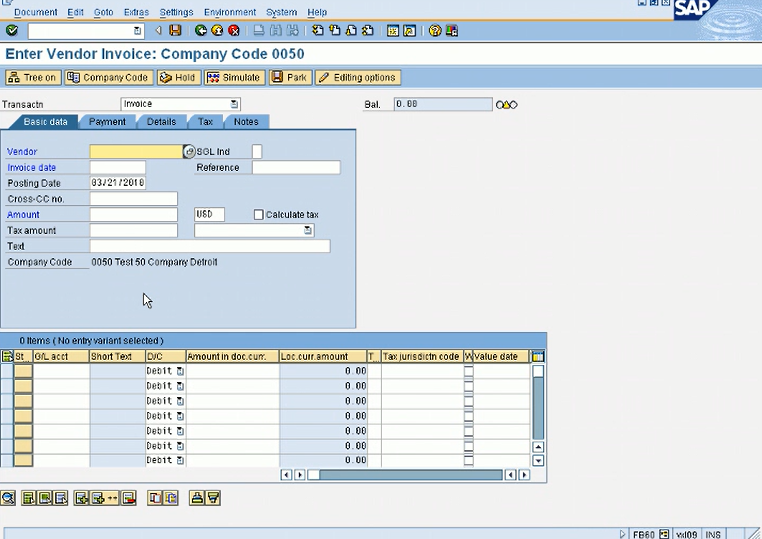The height and width of the screenshot is (539, 762).
Task: Click the Select all rows icon
Action: pyautogui.click(x=29, y=498)
